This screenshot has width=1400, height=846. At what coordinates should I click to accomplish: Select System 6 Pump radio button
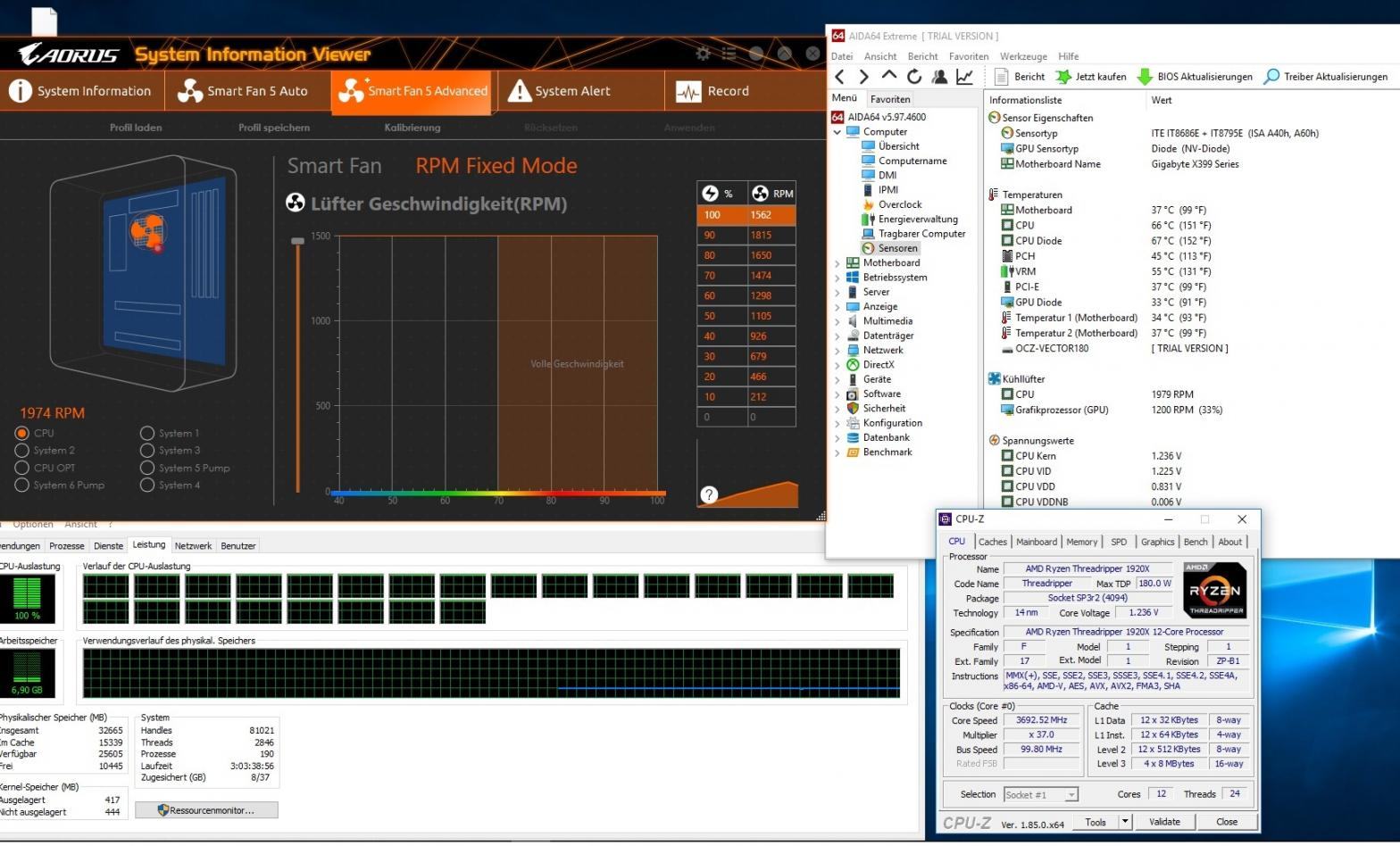22,485
